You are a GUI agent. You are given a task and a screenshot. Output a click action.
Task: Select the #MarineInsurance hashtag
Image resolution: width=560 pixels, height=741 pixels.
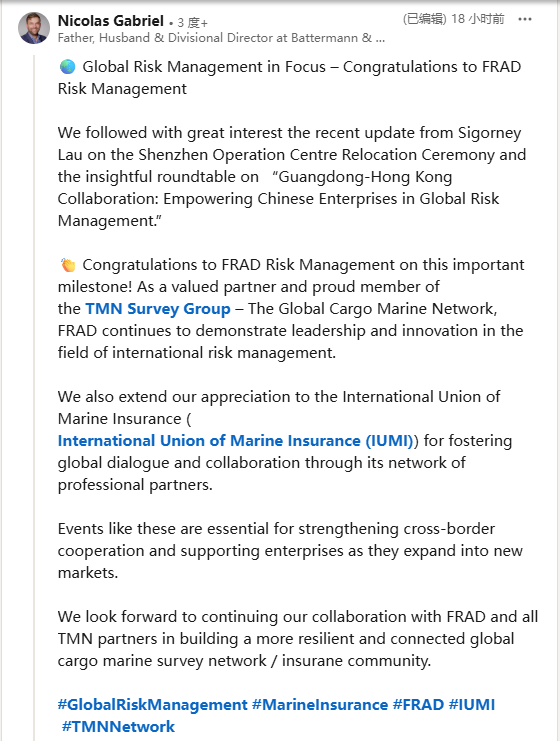pos(320,705)
